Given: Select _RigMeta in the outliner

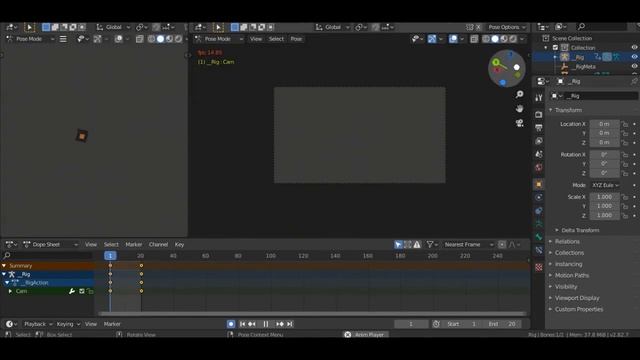Looking at the screenshot, I should pyautogui.click(x=585, y=67).
